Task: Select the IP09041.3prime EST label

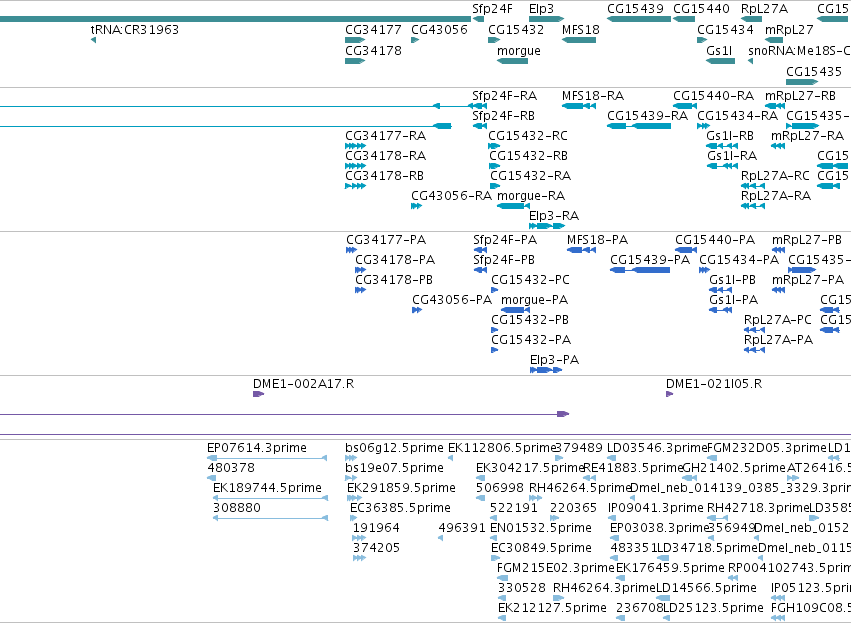Action: point(656,508)
